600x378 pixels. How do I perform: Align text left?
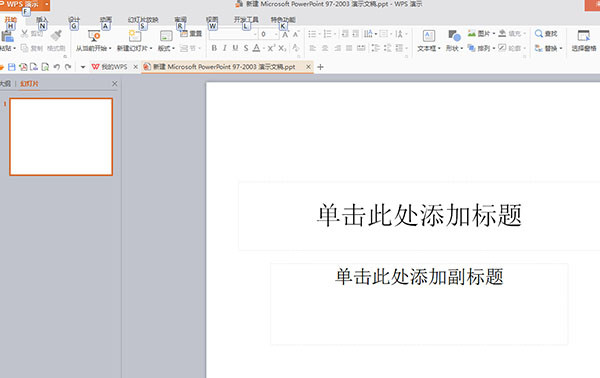tap(313, 48)
